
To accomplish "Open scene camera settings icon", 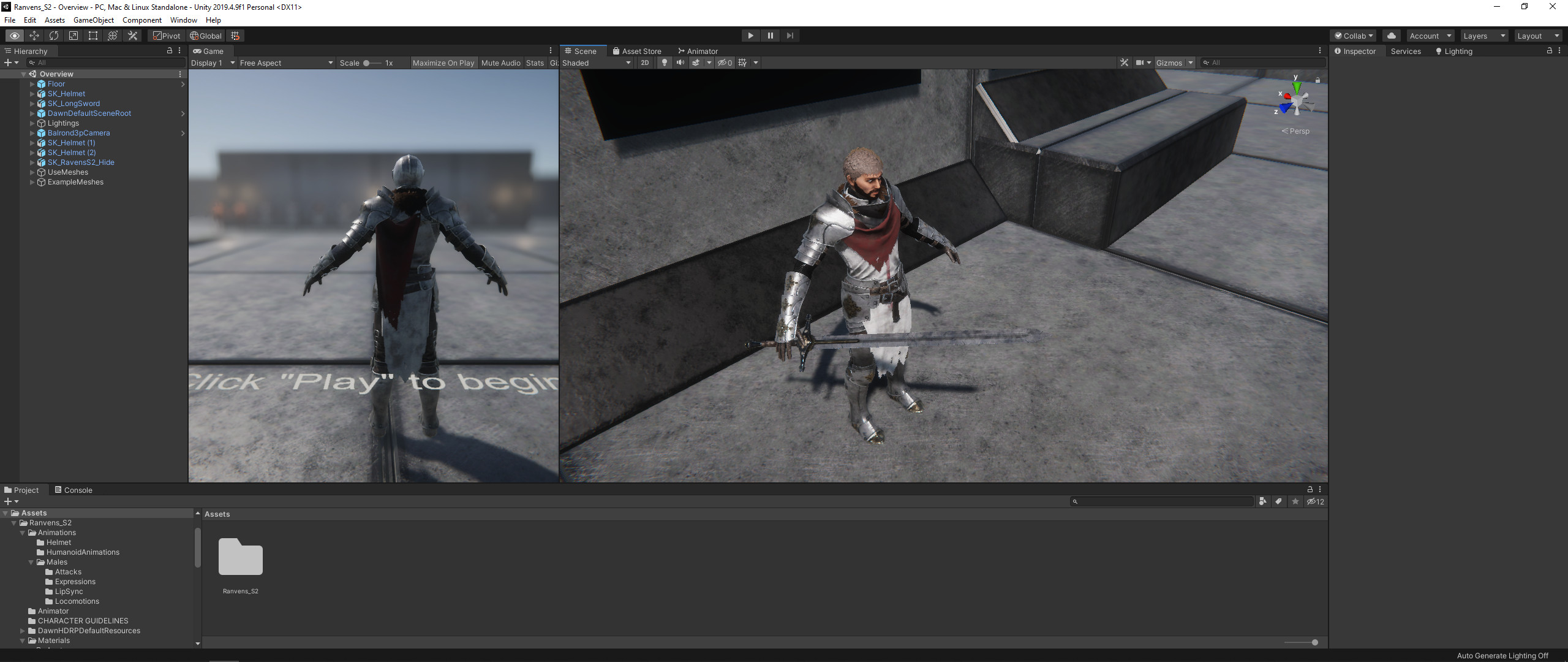I will click(1140, 63).
